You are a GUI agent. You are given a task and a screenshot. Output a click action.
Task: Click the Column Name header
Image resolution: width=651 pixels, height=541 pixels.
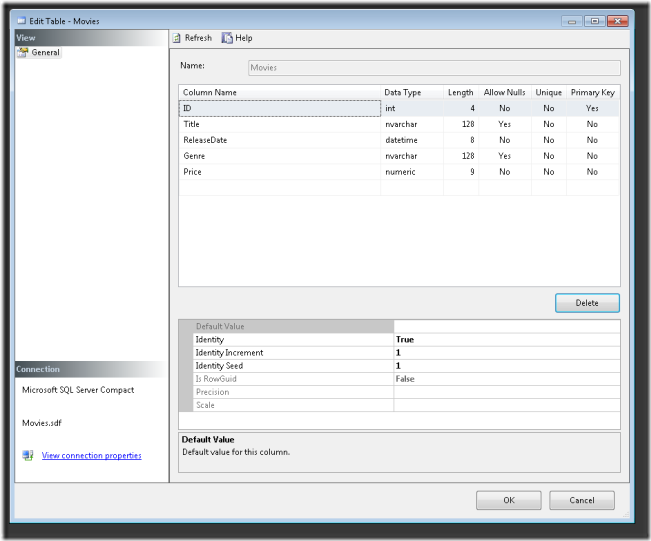pyautogui.click(x=279, y=92)
